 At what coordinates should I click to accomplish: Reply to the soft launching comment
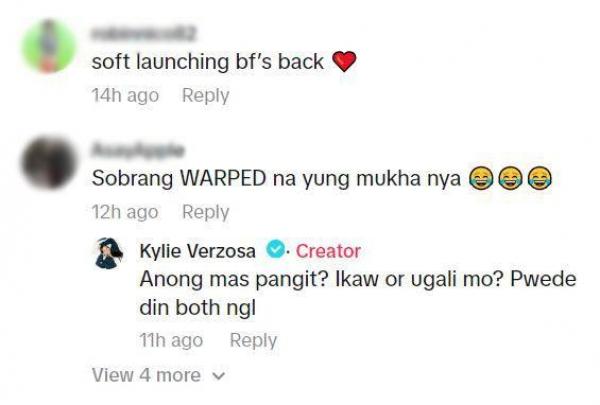point(205,96)
